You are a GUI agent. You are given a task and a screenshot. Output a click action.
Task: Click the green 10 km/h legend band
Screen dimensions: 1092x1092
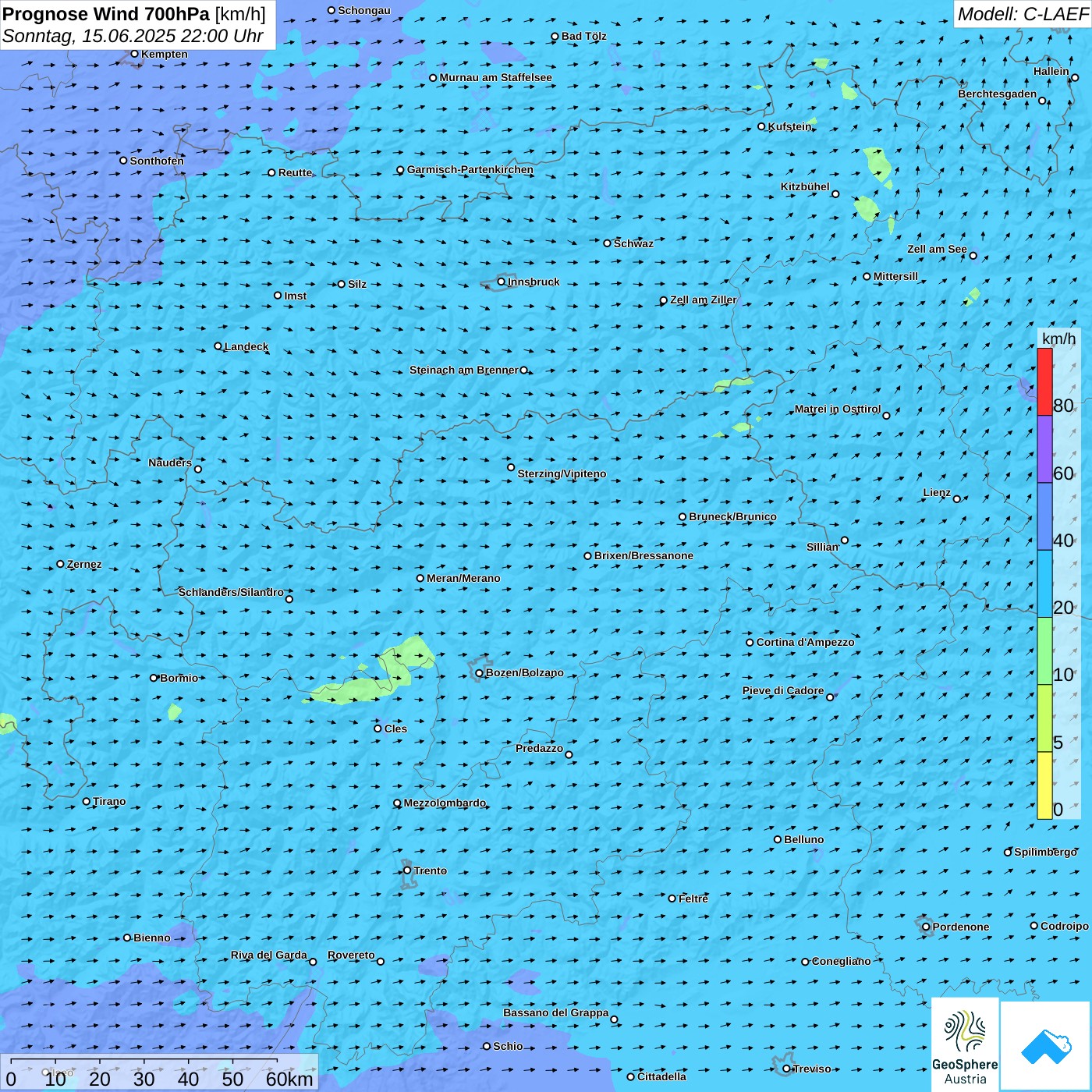click(x=1044, y=651)
